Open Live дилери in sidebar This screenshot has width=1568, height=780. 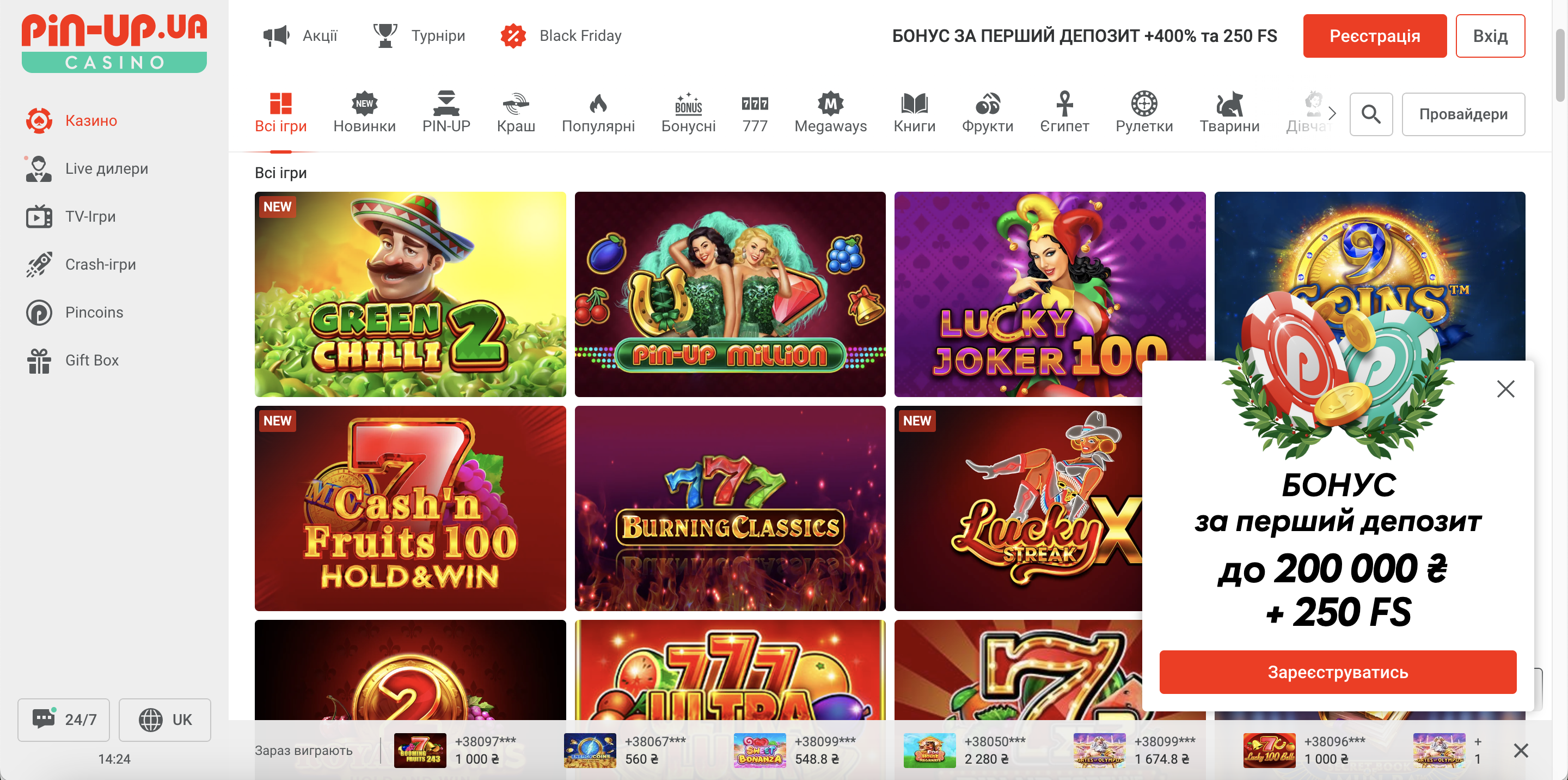click(106, 169)
